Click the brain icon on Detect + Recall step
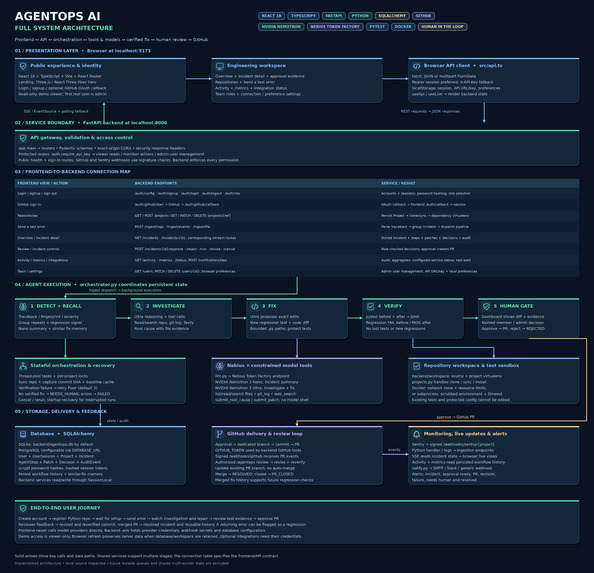The height and width of the screenshot is (573, 594). (23, 306)
